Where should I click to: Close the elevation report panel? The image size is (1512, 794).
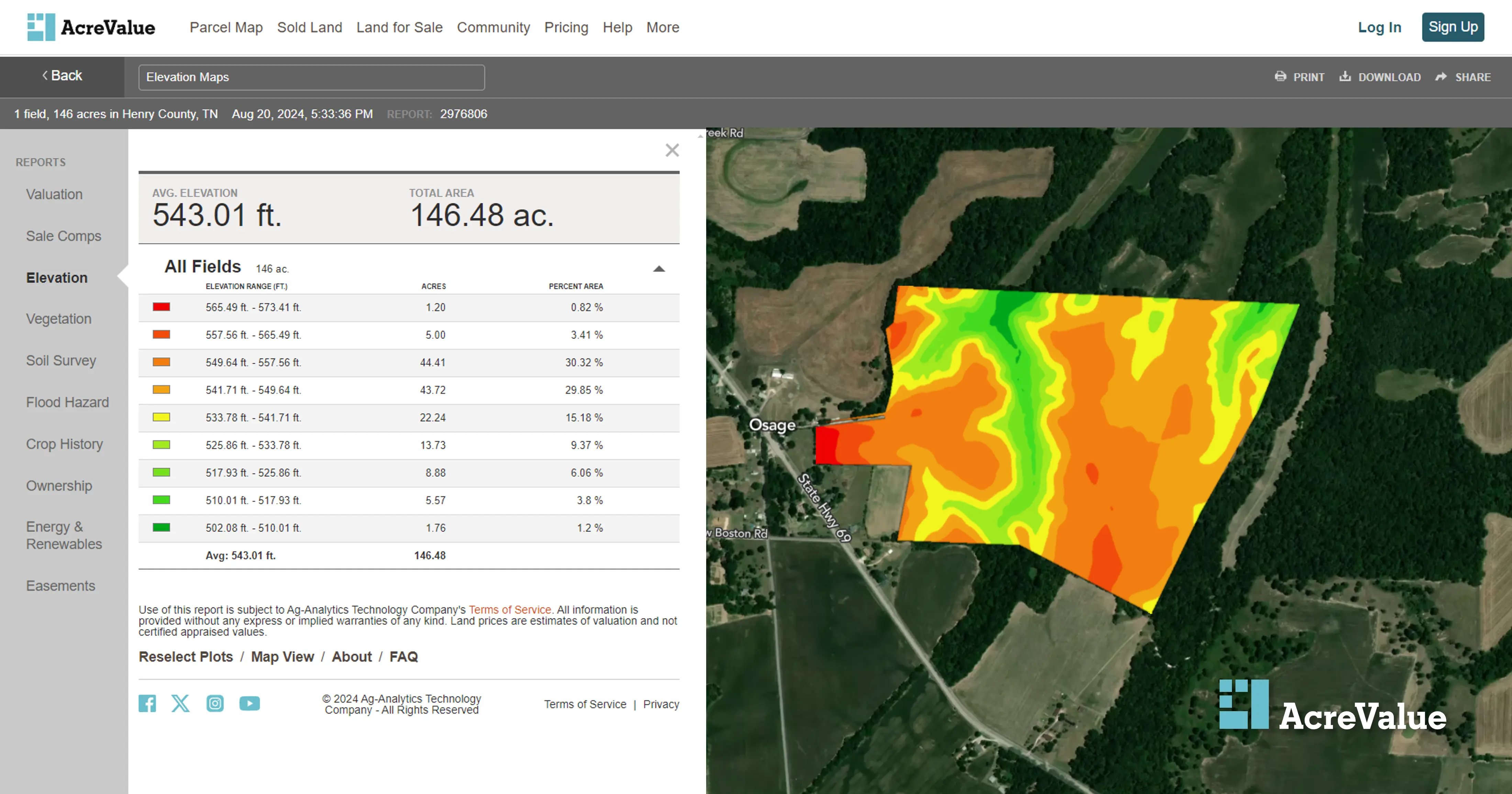pyautogui.click(x=671, y=150)
